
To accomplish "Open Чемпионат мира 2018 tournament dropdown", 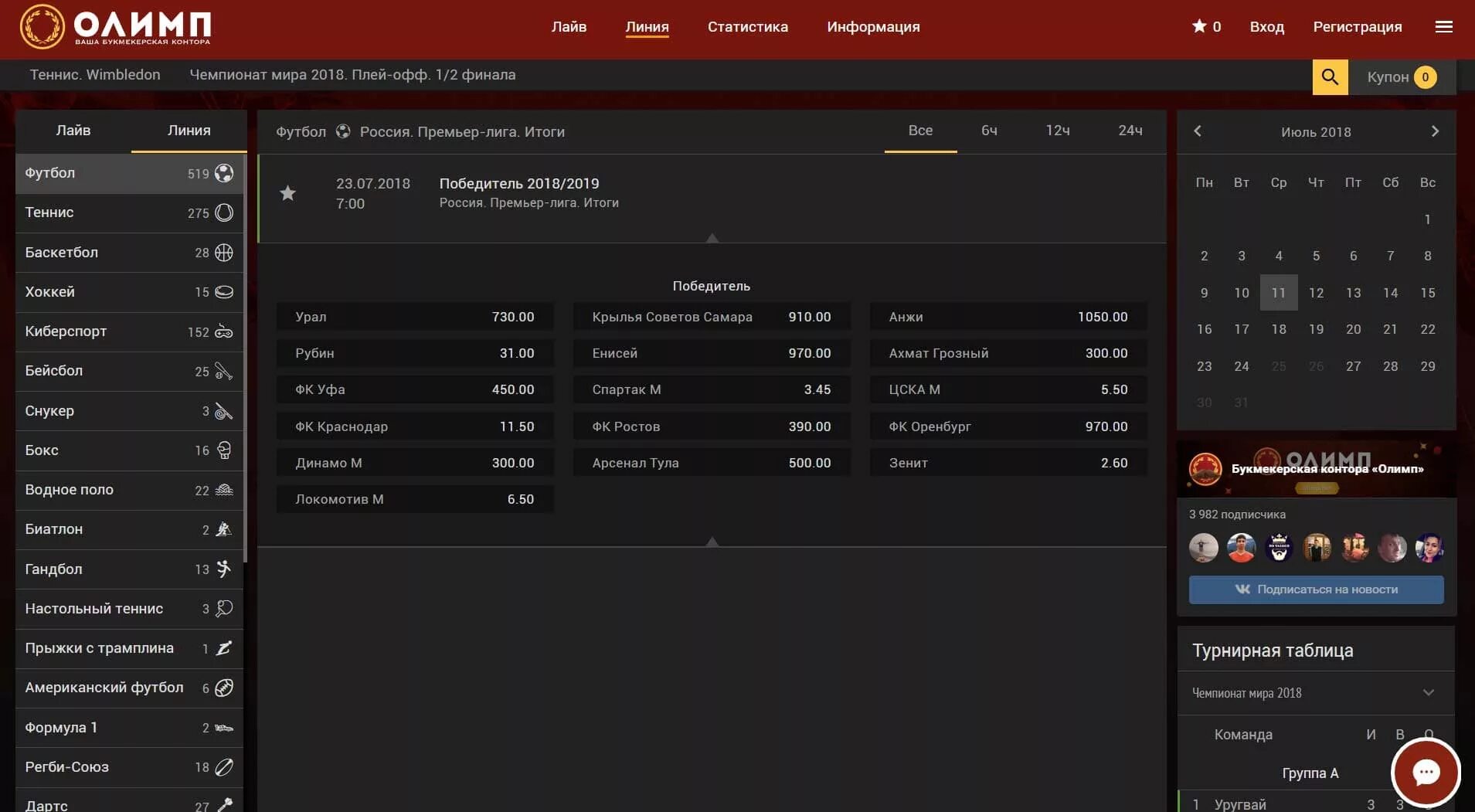I will click(1316, 693).
